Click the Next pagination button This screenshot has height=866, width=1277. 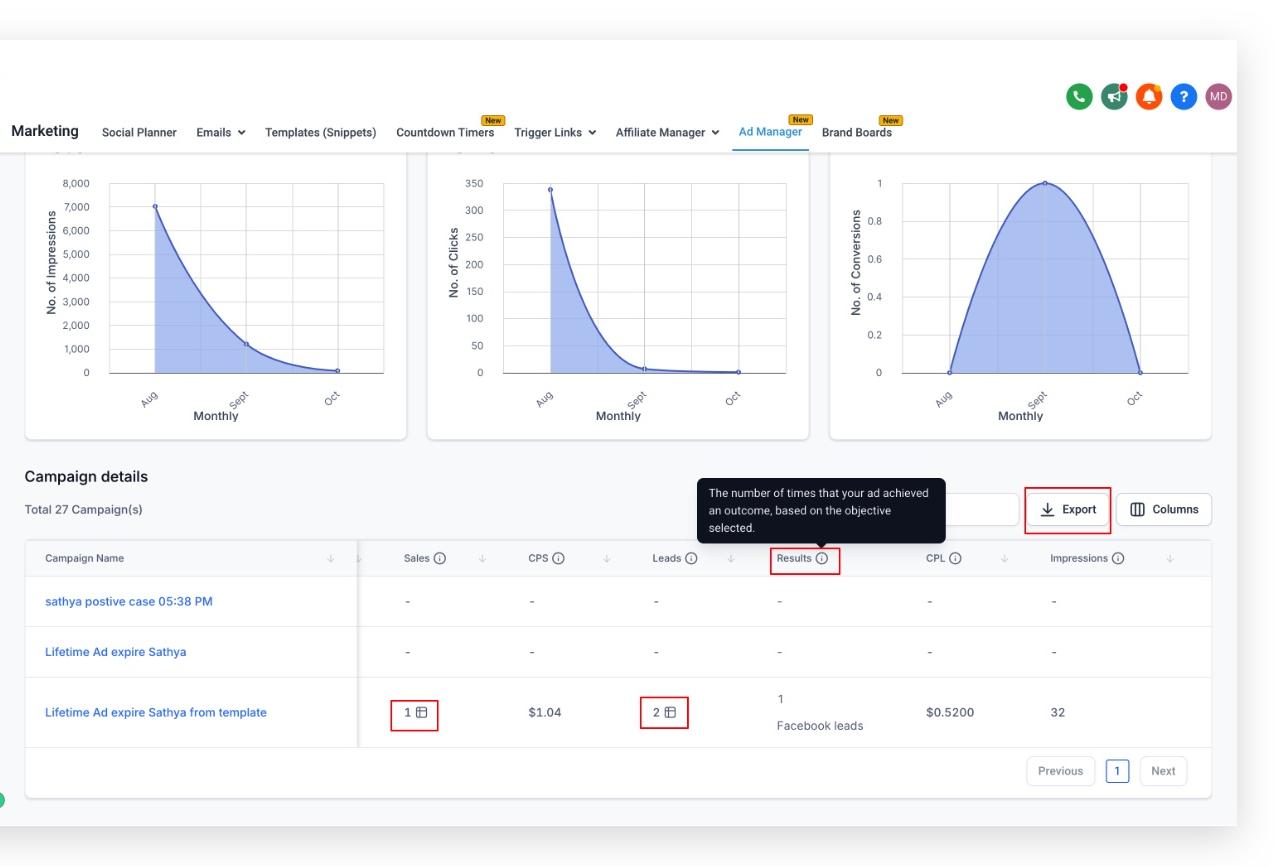coord(1163,771)
